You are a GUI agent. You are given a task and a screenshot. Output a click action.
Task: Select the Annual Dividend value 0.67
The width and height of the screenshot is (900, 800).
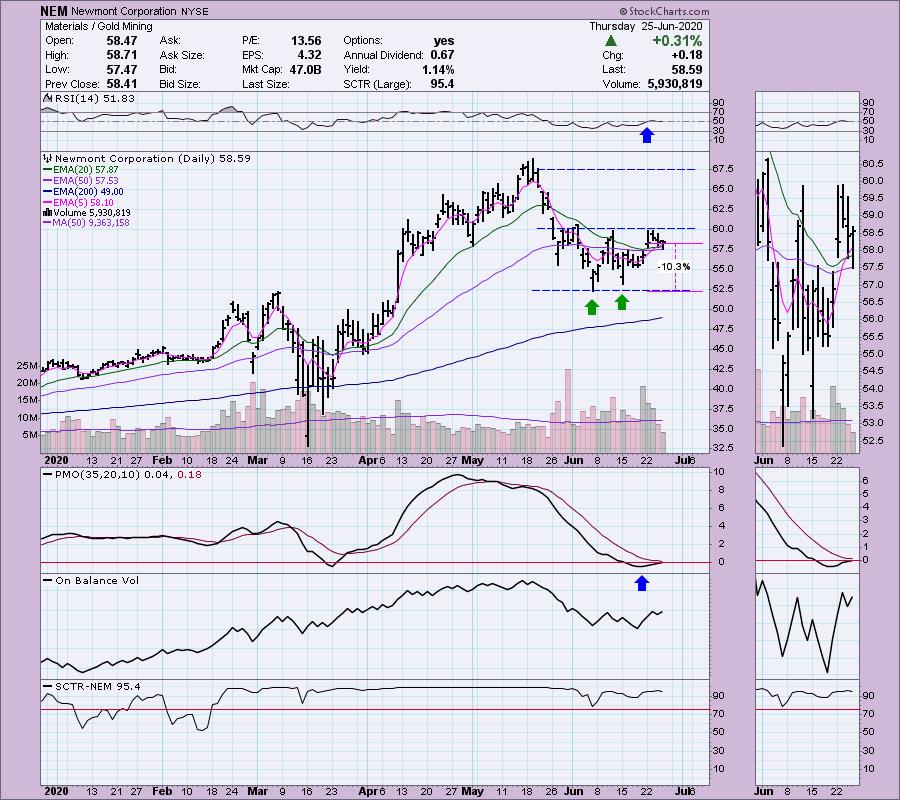pyautogui.click(x=442, y=55)
